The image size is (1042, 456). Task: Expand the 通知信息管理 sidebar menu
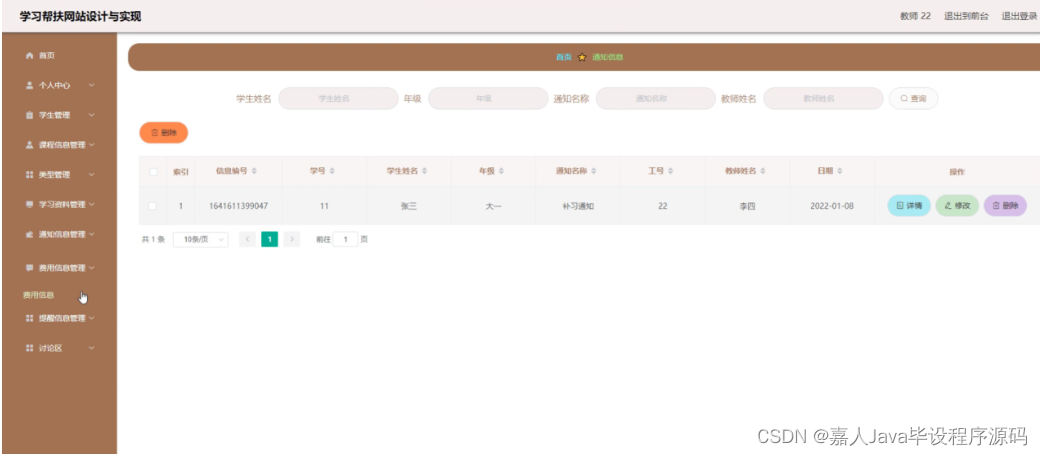[x=59, y=234]
